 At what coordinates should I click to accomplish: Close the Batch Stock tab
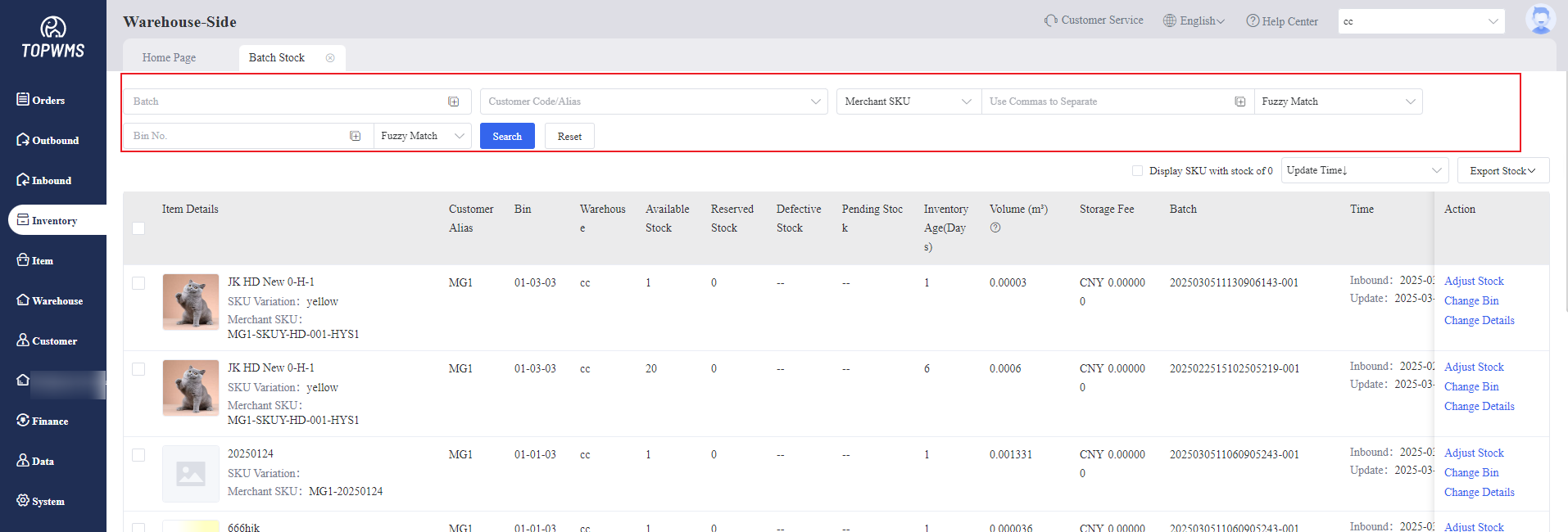point(330,57)
